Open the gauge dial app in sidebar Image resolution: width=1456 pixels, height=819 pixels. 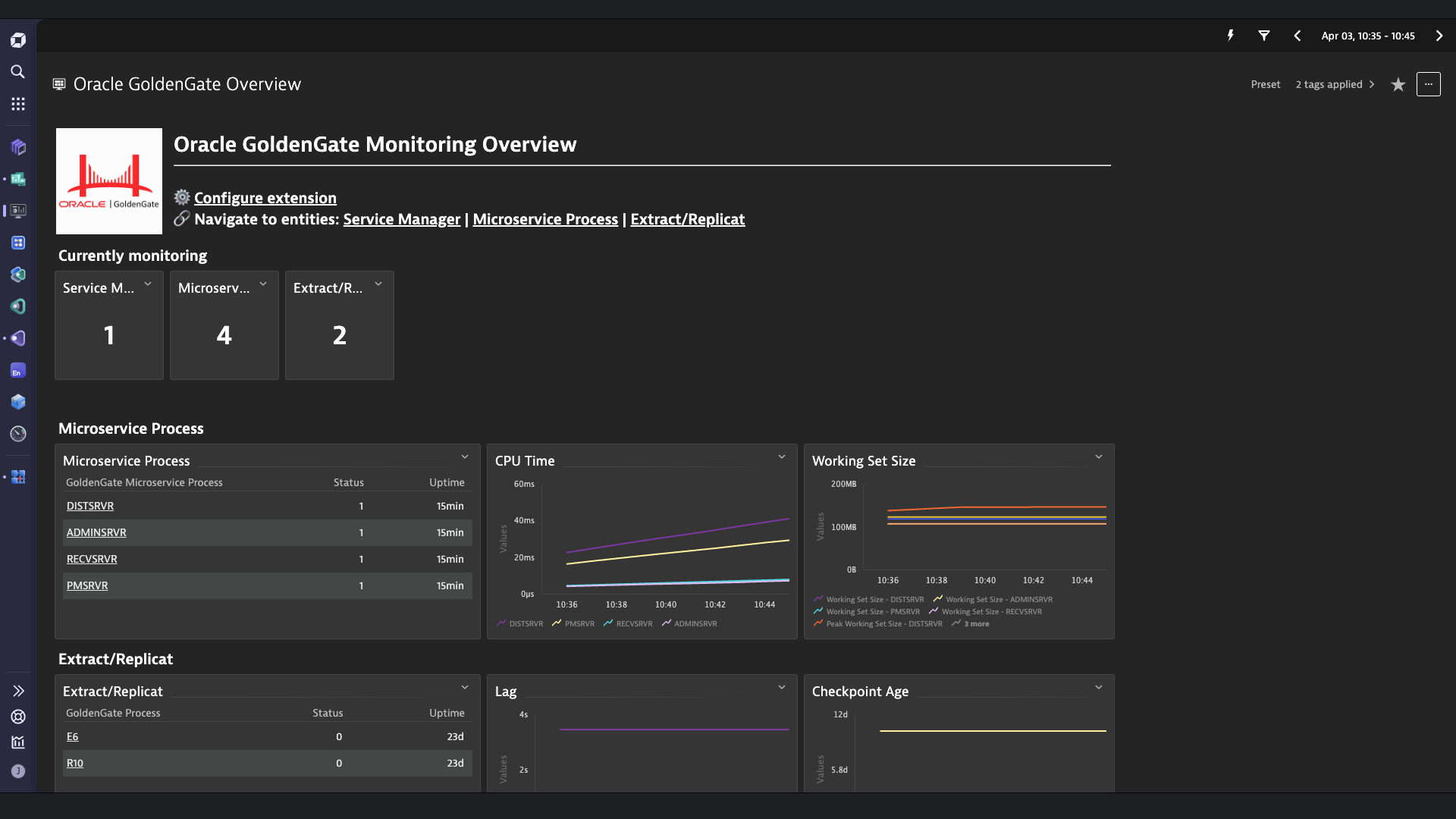click(18, 434)
